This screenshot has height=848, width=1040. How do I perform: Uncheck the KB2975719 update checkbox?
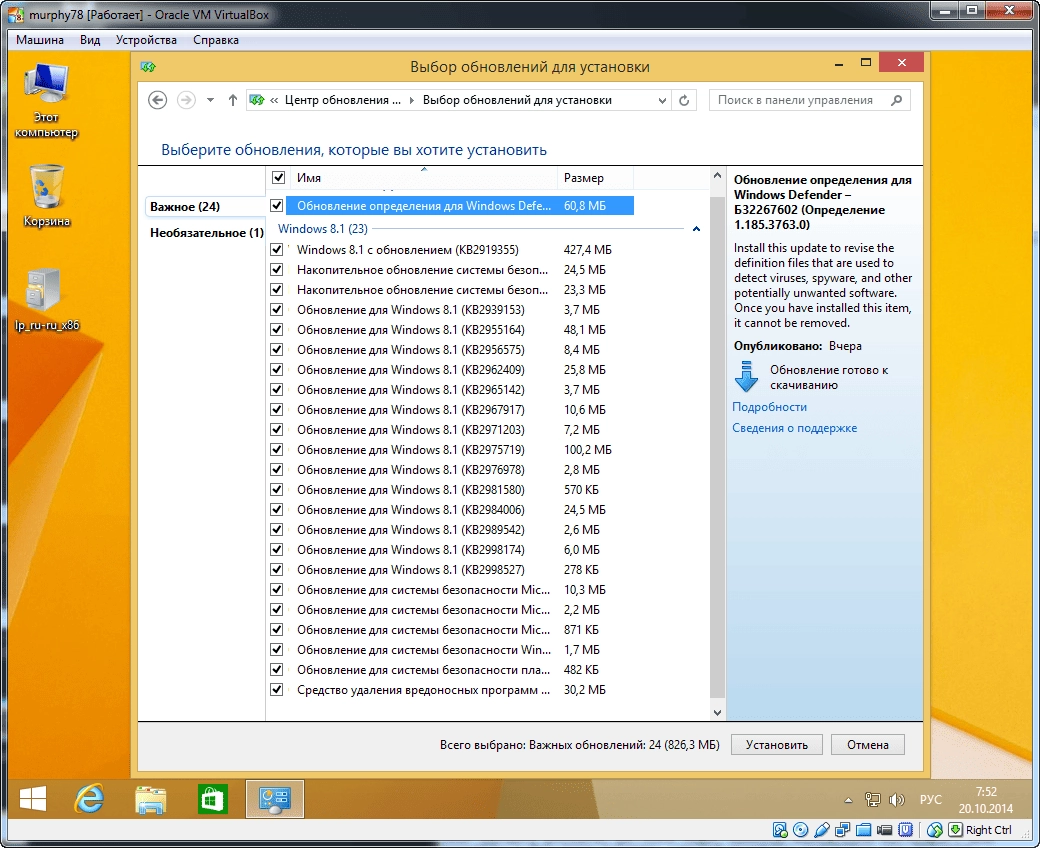click(x=277, y=450)
